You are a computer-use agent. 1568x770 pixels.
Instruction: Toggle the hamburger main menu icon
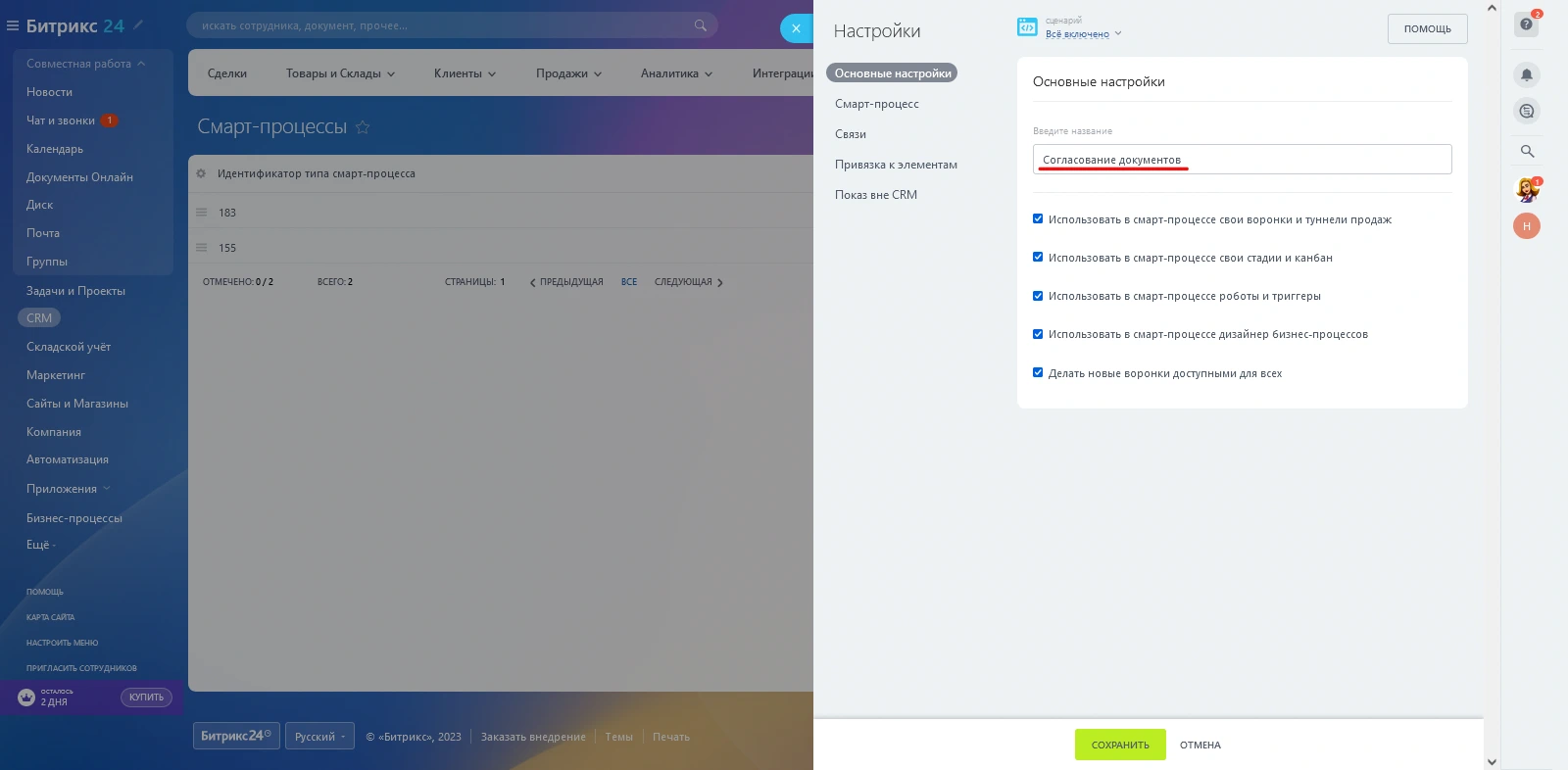point(13,25)
